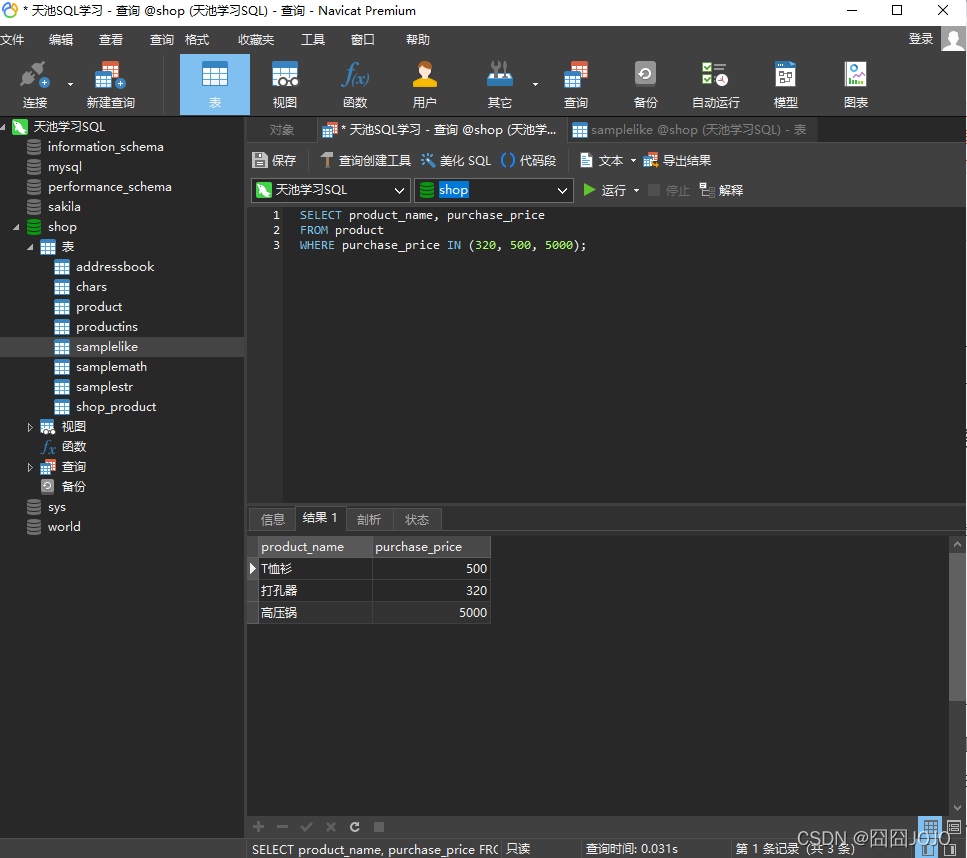Select the Table (表) toolbar icon
The image size is (967, 858).
click(215, 85)
